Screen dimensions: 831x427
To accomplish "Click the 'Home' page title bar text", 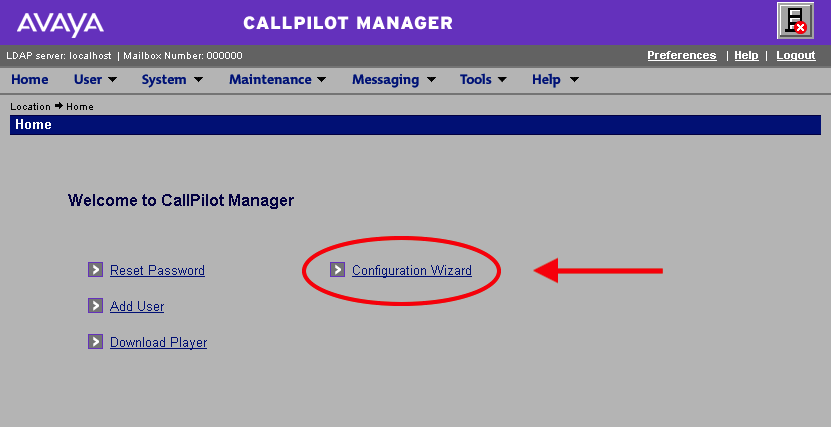I will tap(33, 124).
